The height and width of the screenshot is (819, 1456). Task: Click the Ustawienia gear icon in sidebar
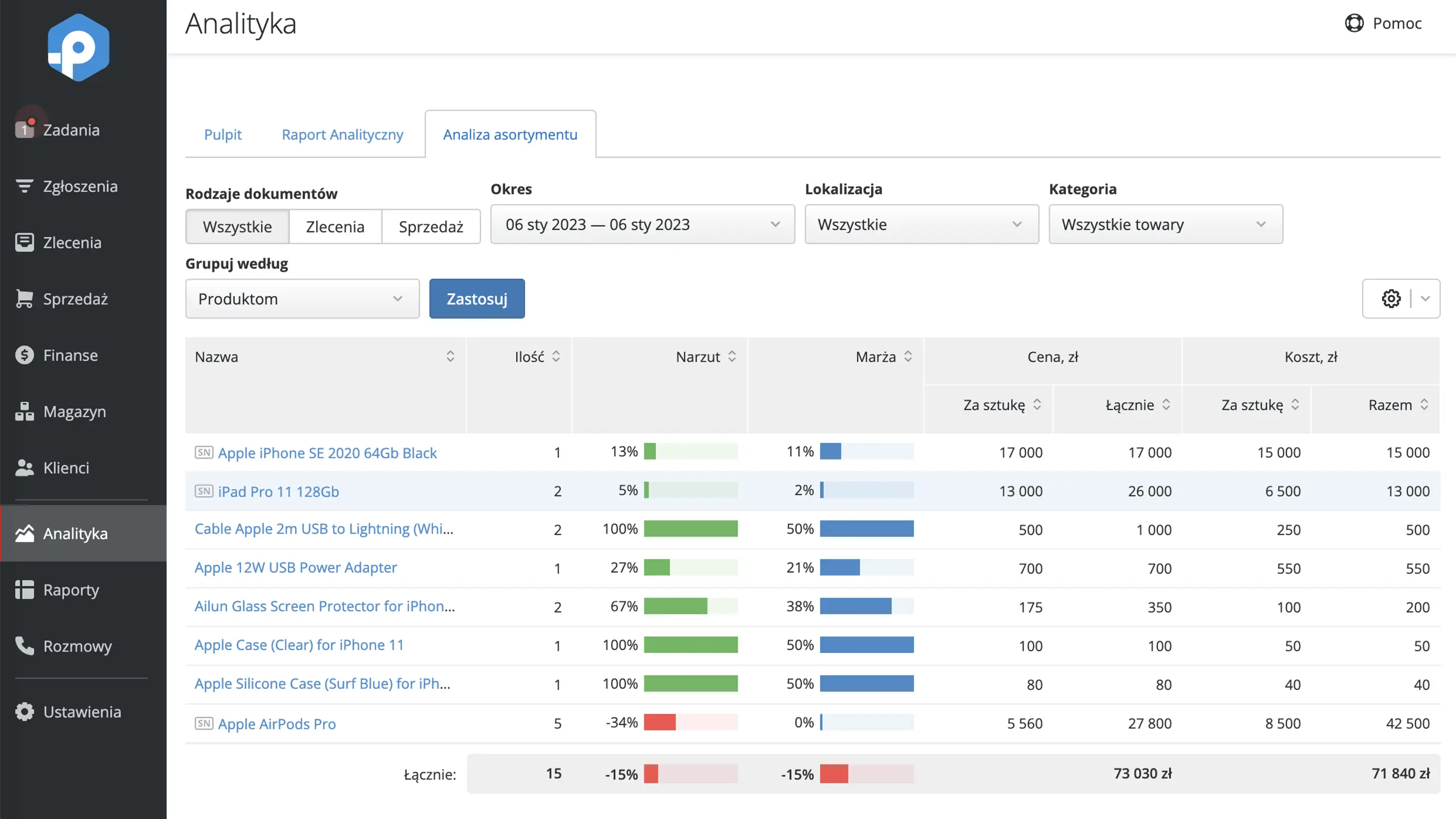(x=24, y=712)
